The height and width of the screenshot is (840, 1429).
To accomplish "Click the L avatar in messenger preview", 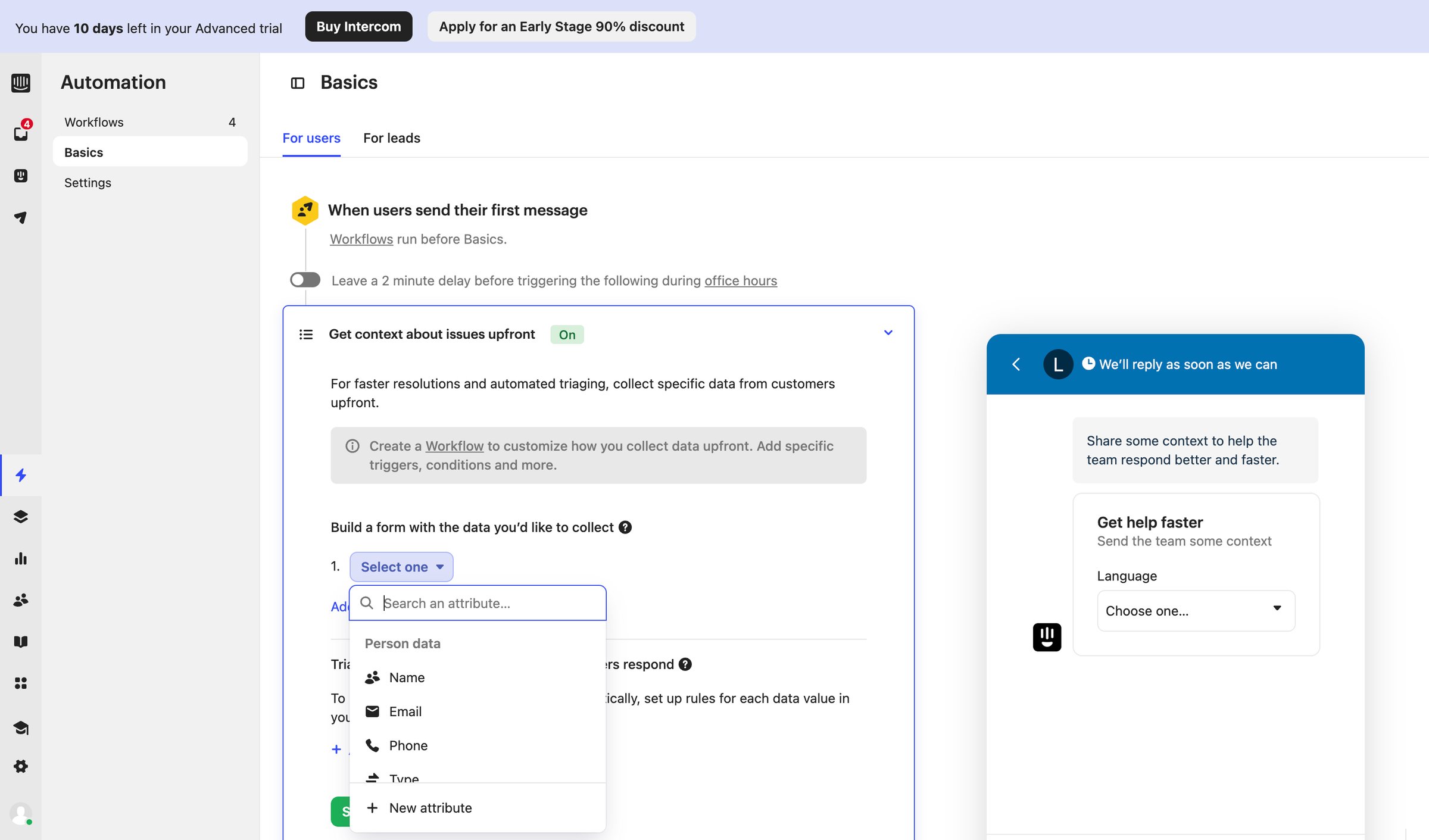I will click(x=1058, y=364).
